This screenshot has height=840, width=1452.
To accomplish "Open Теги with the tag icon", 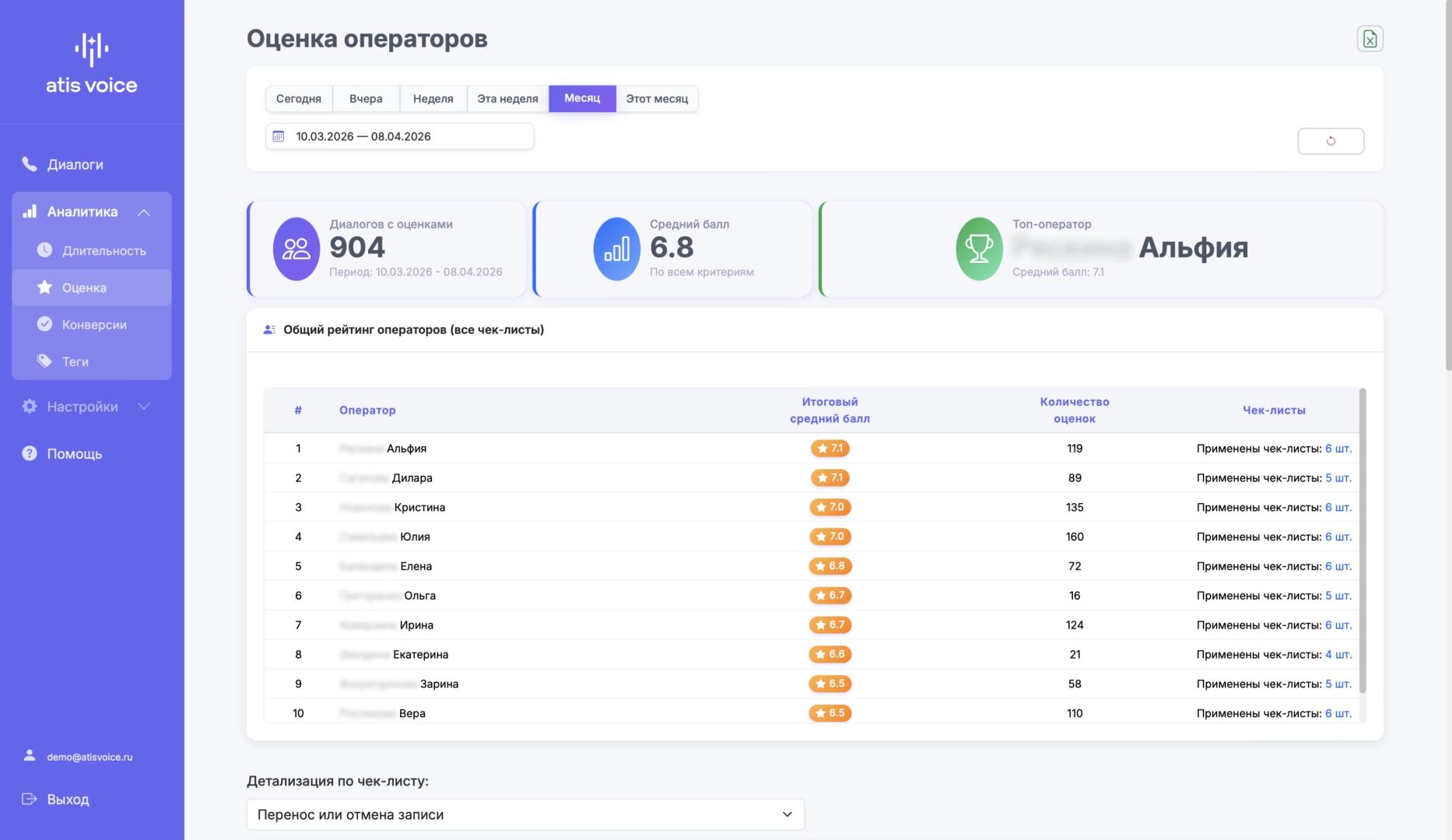I will tap(45, 361).
